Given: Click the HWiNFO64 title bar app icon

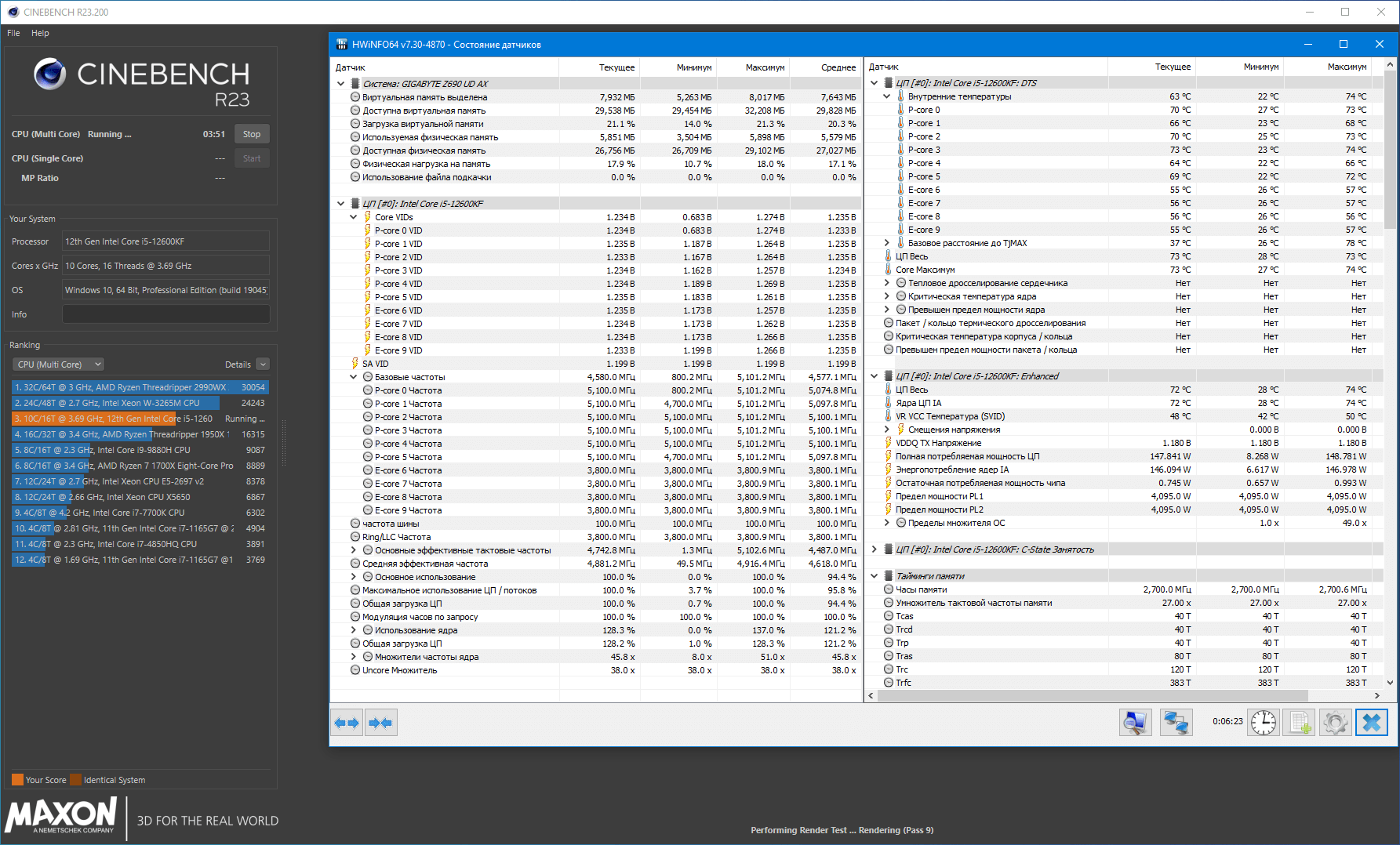Looking at the screenshot, I should (341, 45).
